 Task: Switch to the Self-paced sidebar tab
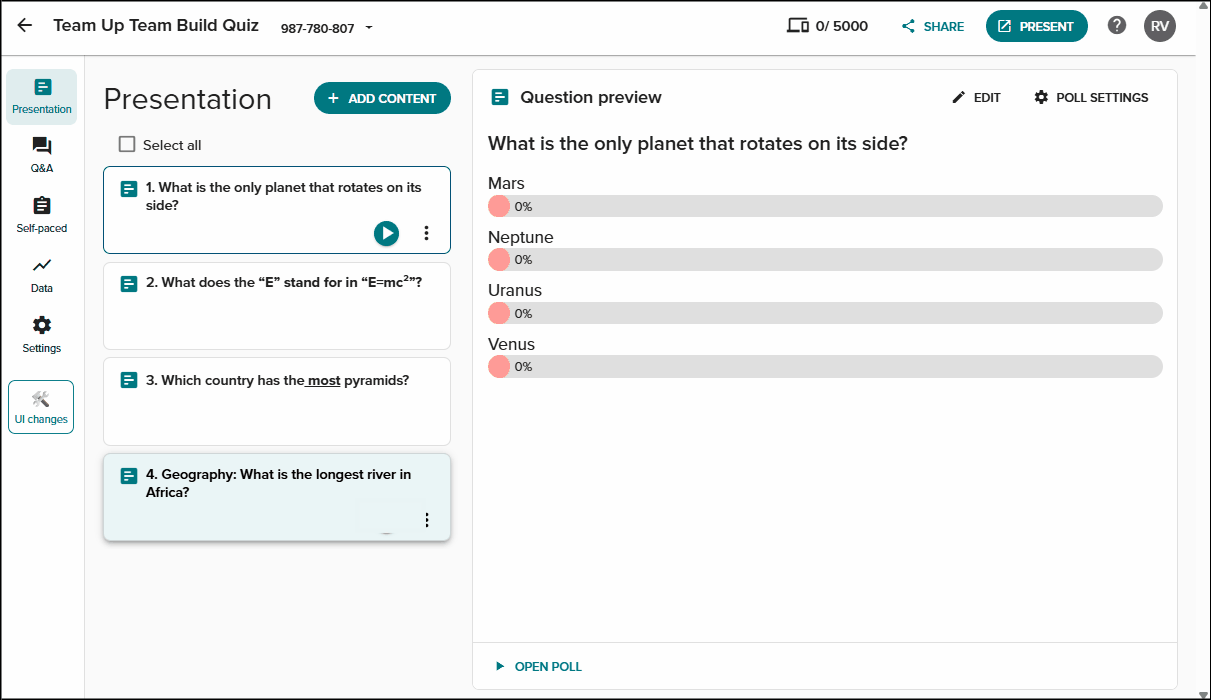tap(41, 216)
